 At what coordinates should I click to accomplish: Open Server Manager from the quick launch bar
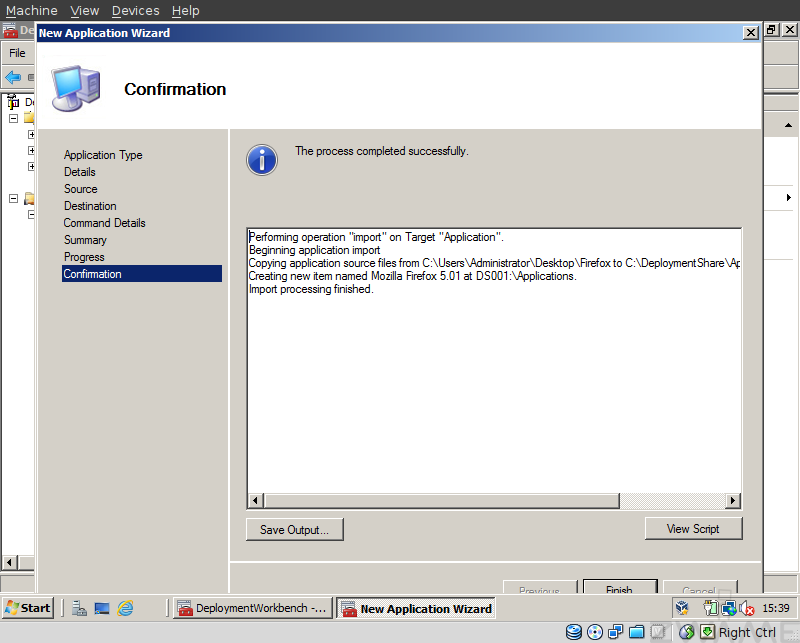click(x=79, y=608)
